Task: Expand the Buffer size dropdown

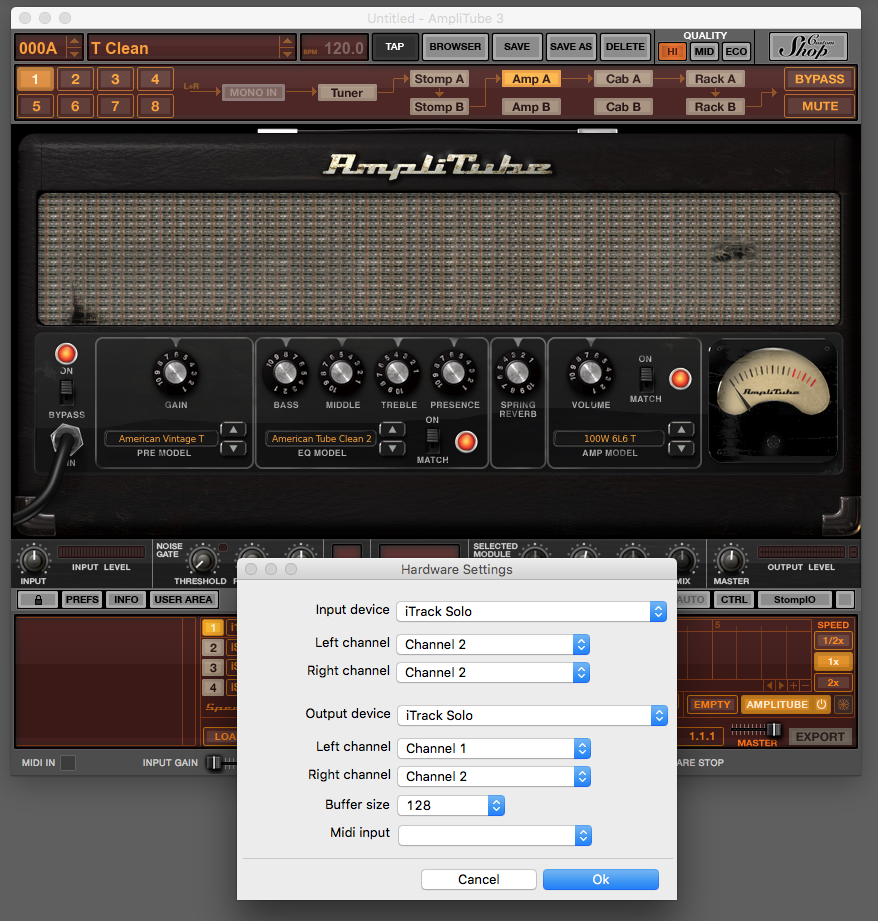Action: [450, 805]
